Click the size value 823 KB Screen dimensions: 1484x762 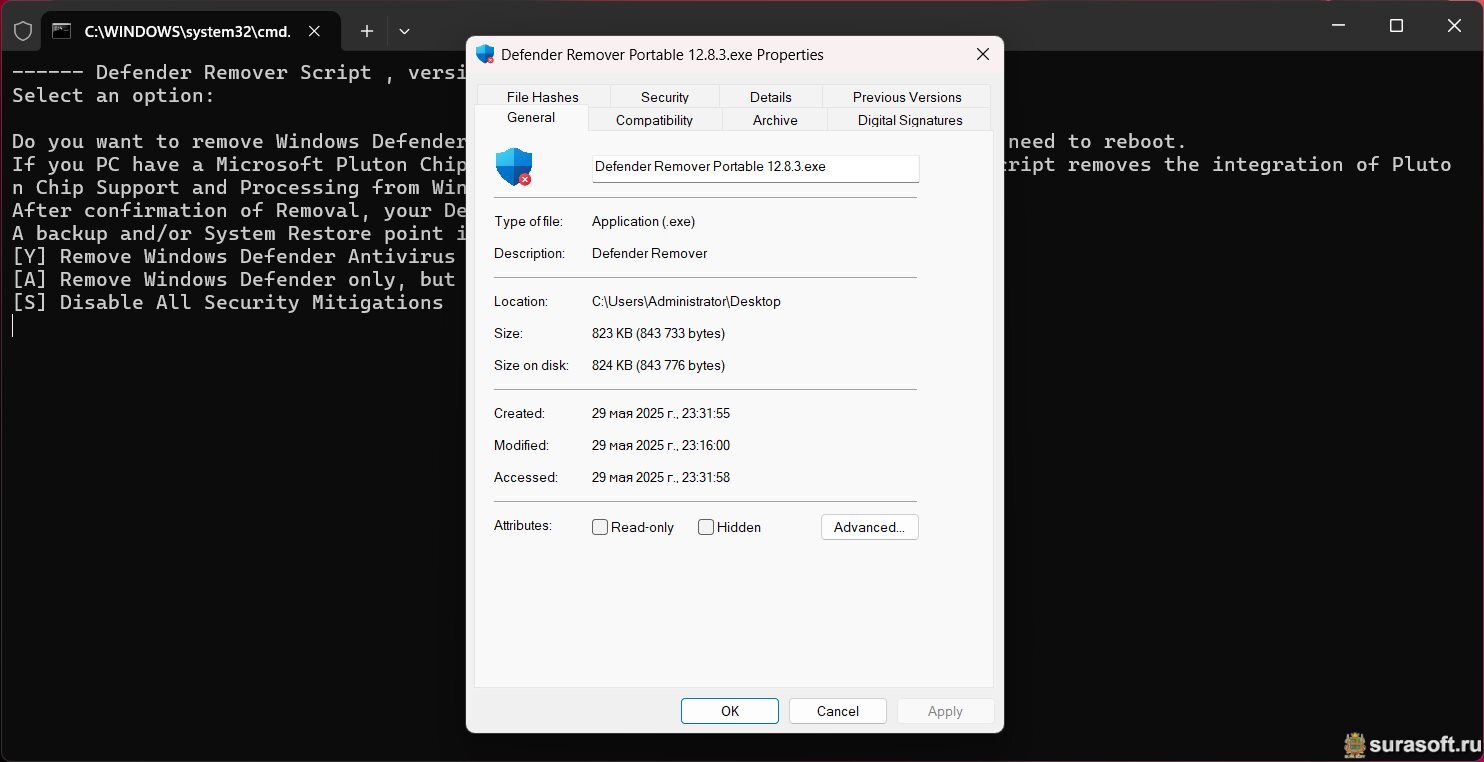[x=658, y=333]
